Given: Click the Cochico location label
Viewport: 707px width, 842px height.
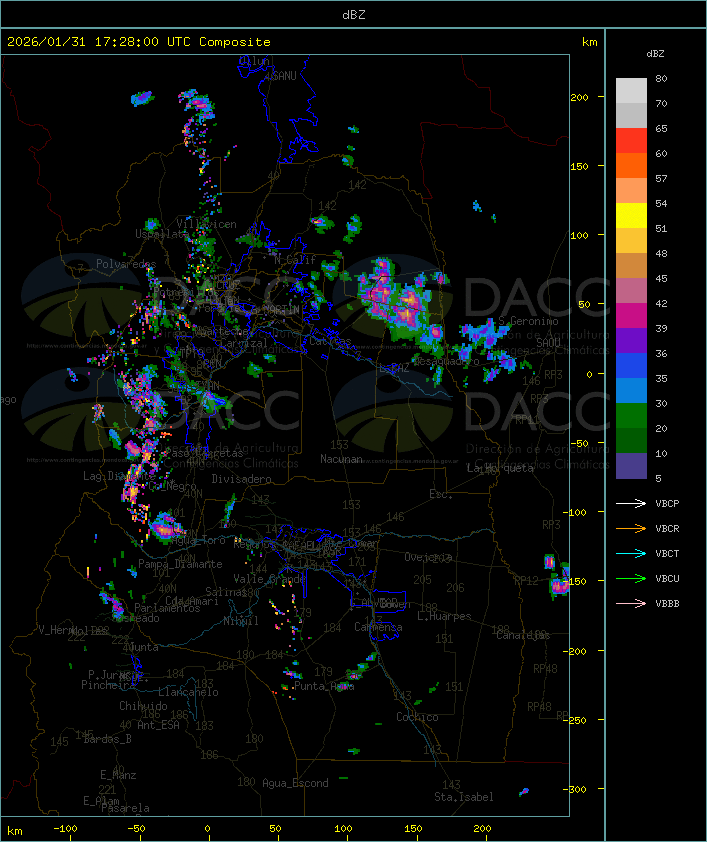Looking at the screenshot, I should coord(416,717).
